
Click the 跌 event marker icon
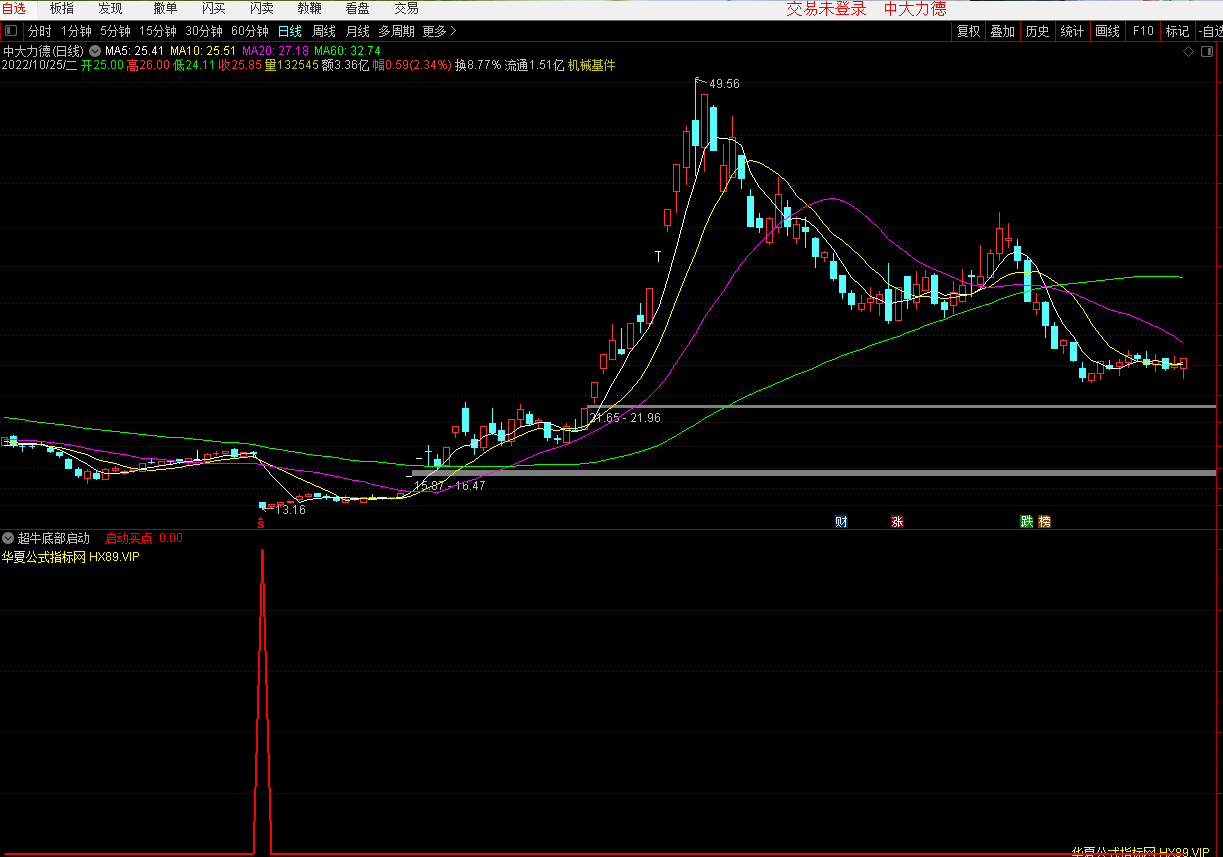tap(1026, 521)
